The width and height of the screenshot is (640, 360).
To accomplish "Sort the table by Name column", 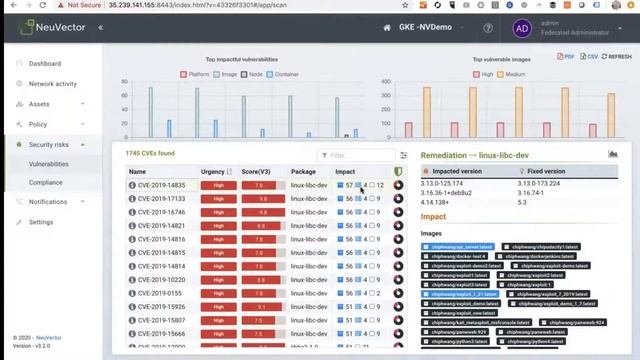I will pyautogui.click(x=137, y=172).
